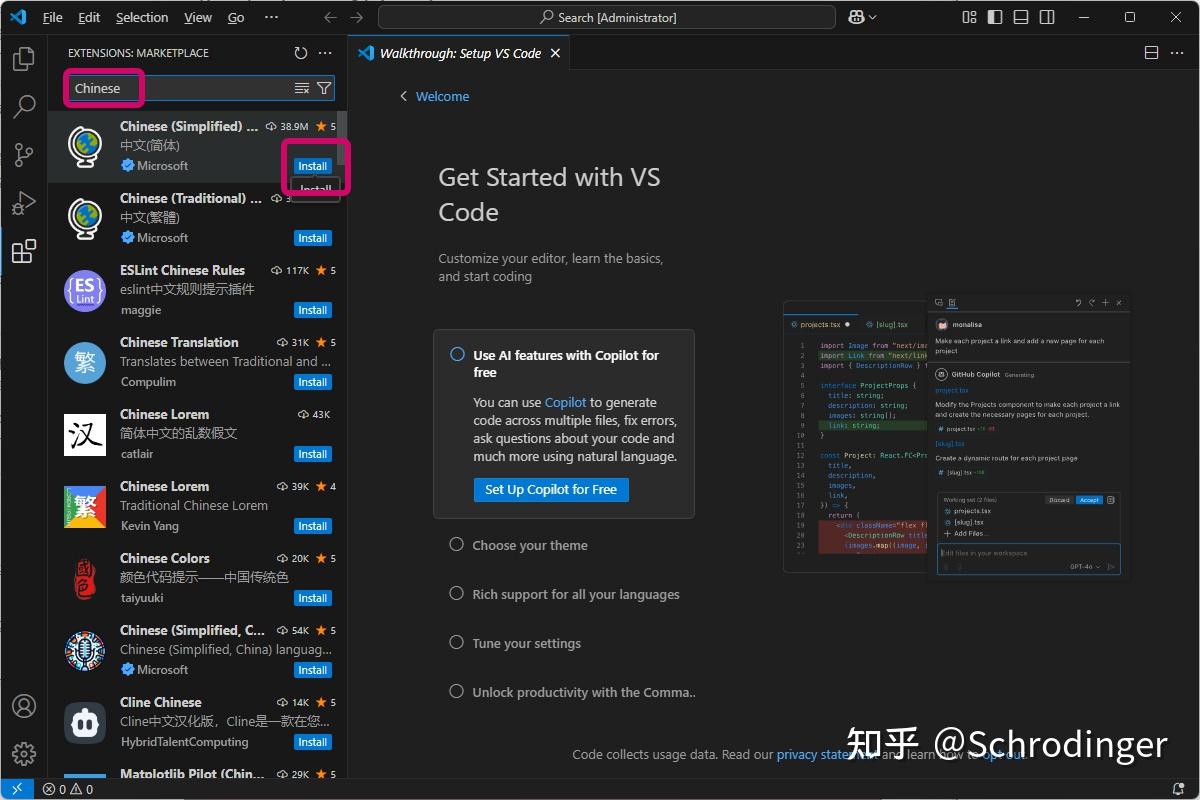Open the Source Control view

[x=24, y=155]
